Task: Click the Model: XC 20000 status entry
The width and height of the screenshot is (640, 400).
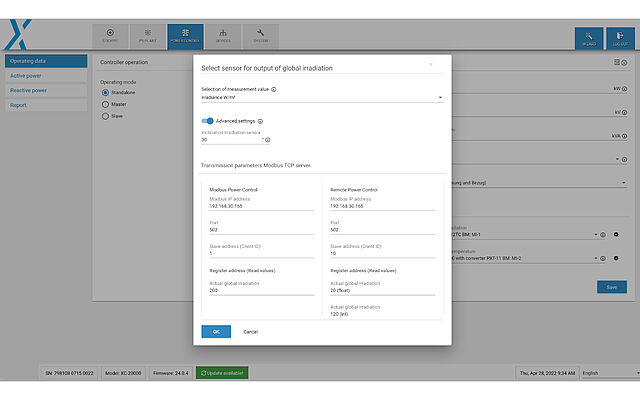Action: (123, 373)
